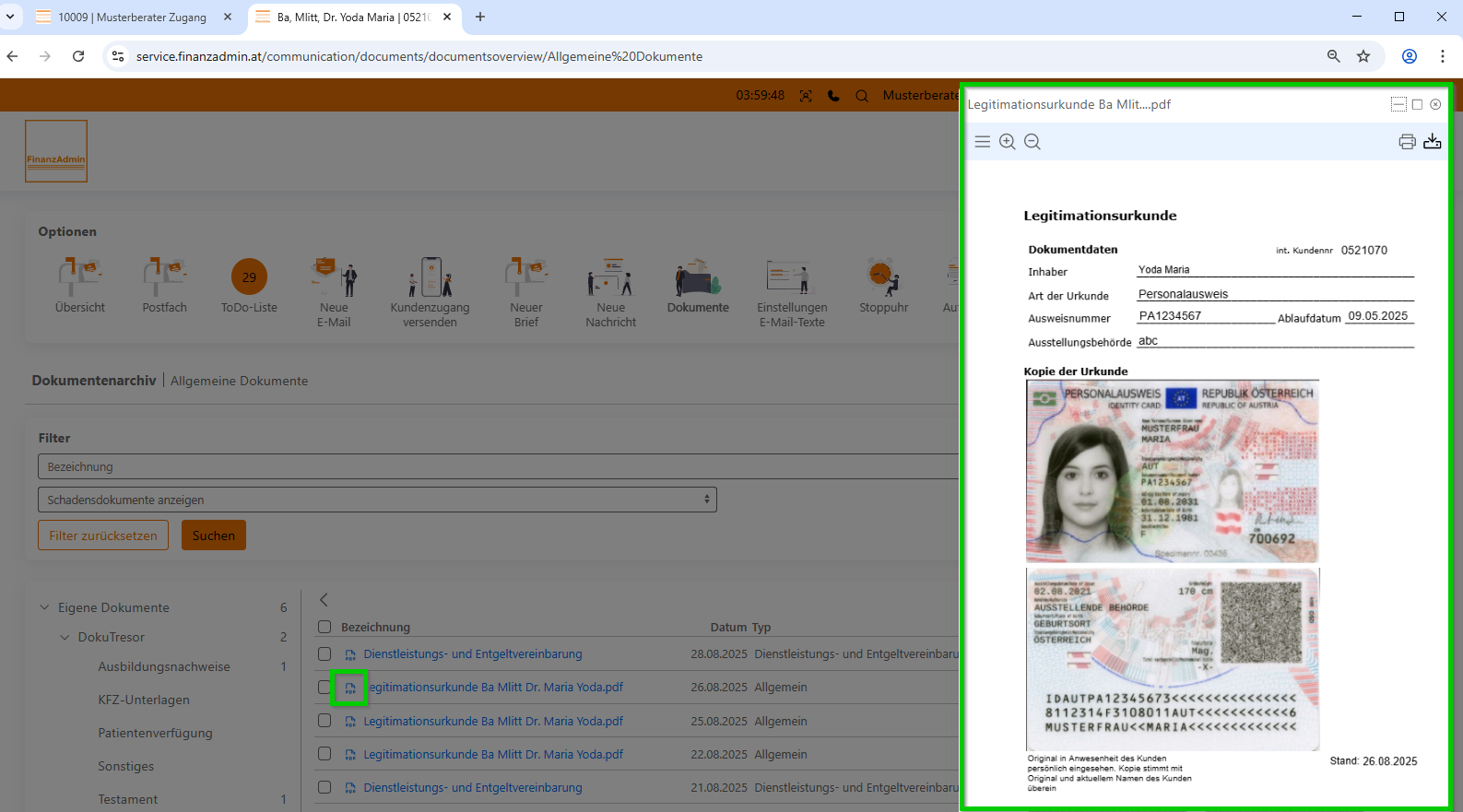Viewport: 1463px width, 812px height.
Task: Zoom in on the PDF preview
Action: [1008, 142]
